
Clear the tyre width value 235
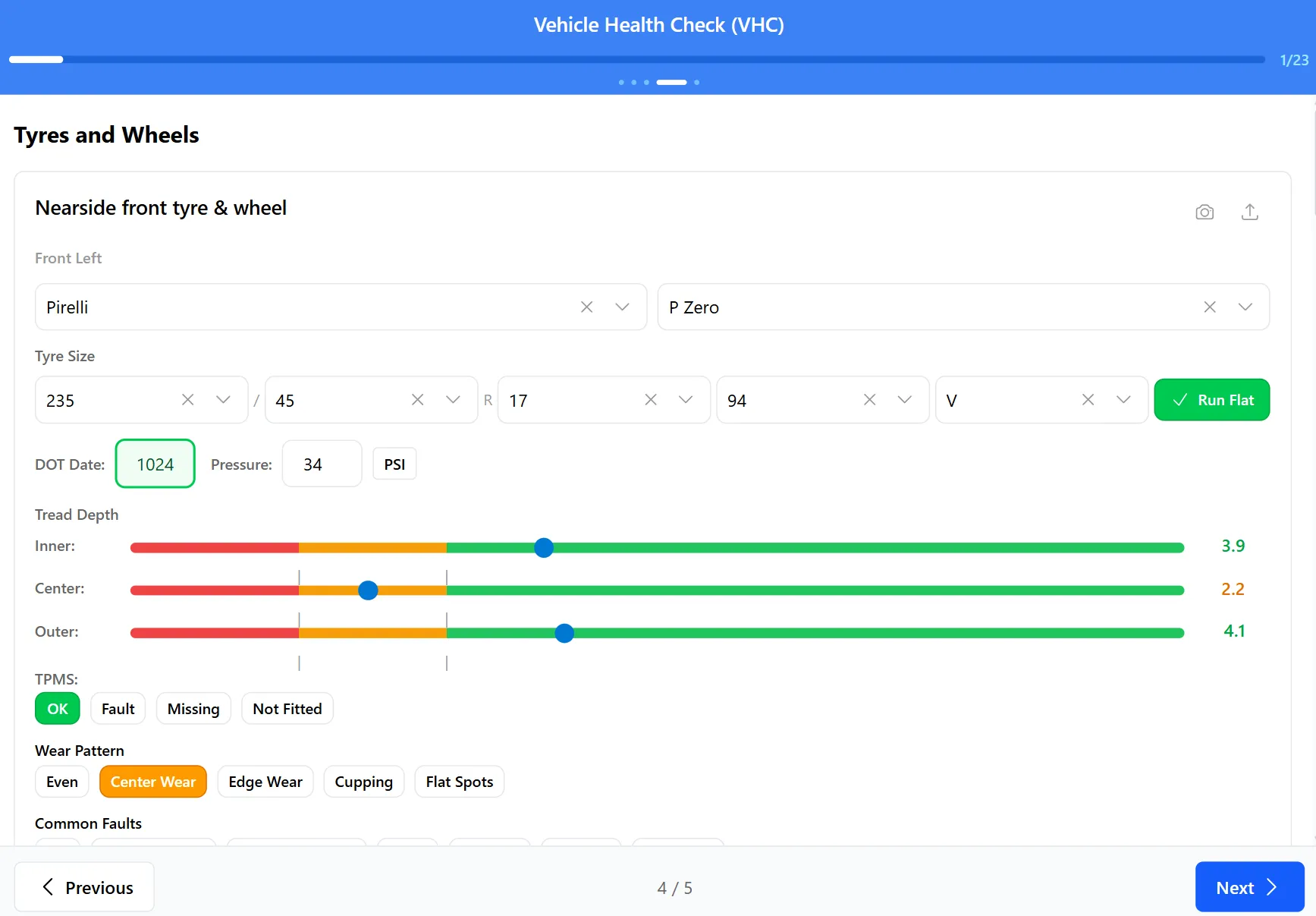[x=188, y=400]
